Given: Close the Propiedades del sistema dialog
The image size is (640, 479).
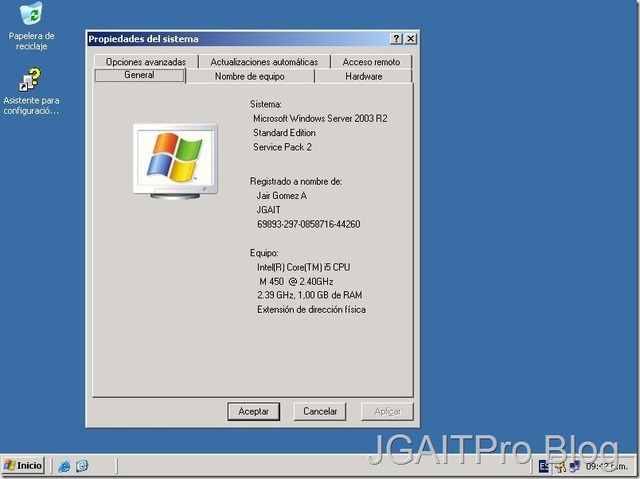Looking at the screenshot, I should (x=411, y=39).
